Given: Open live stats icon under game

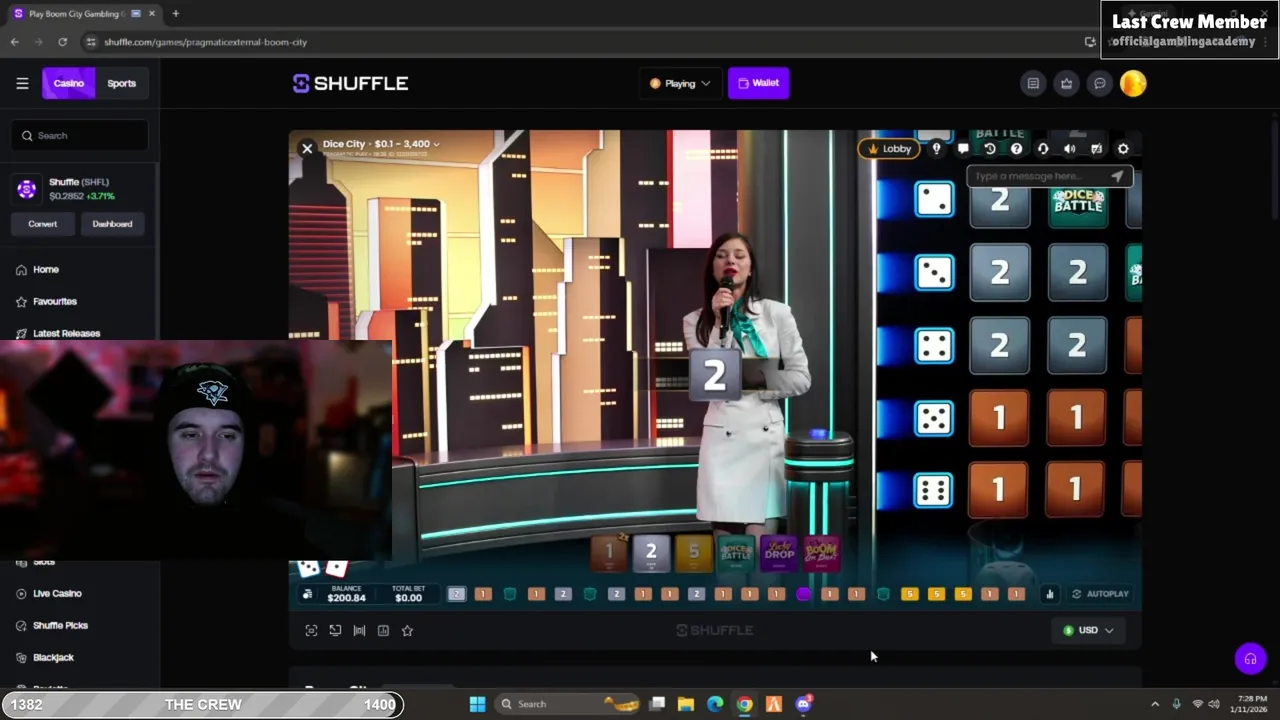Looking at the screenshot, I should (383, 630).
